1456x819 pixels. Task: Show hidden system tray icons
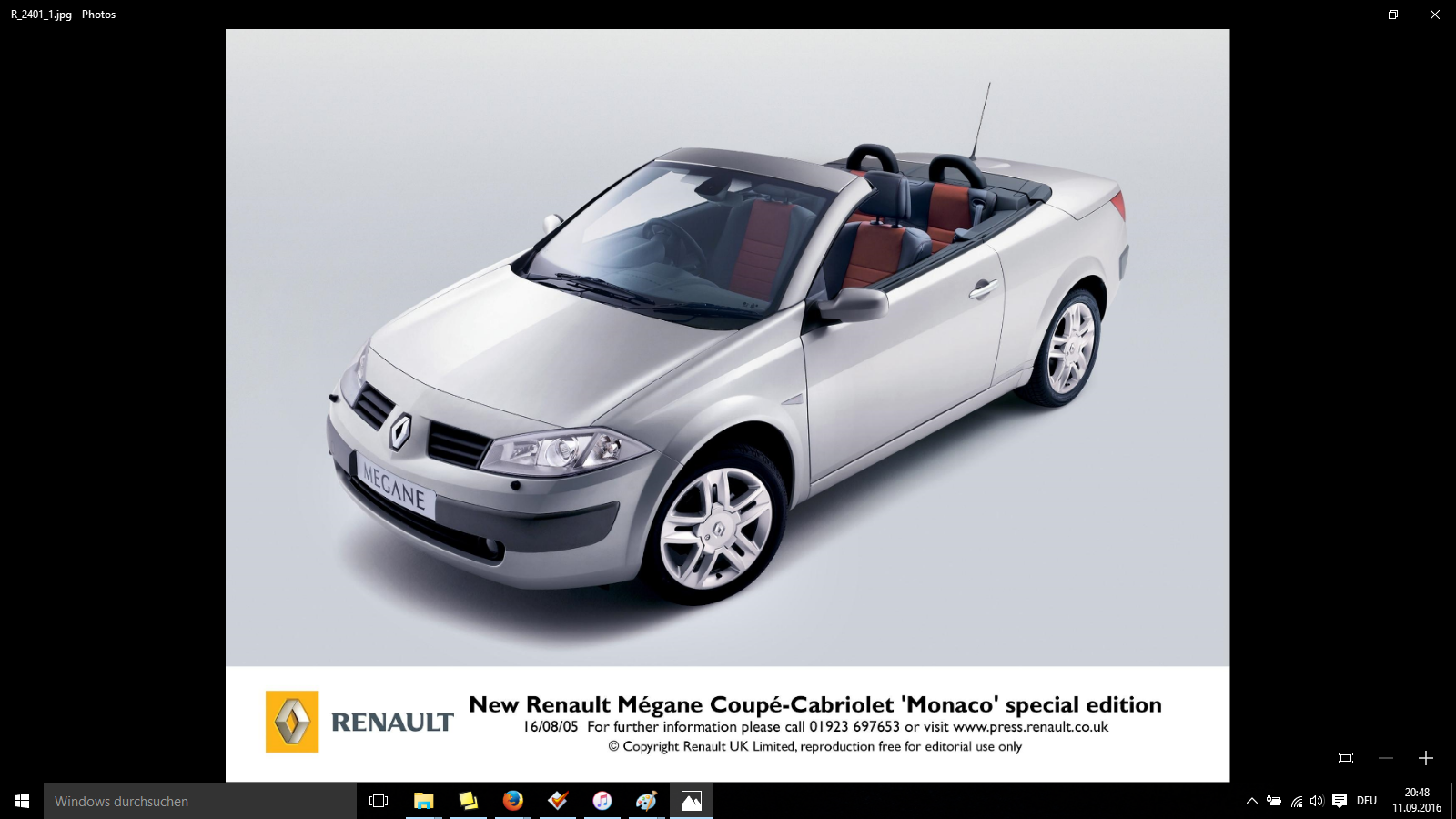click(x=1252, y=801)
